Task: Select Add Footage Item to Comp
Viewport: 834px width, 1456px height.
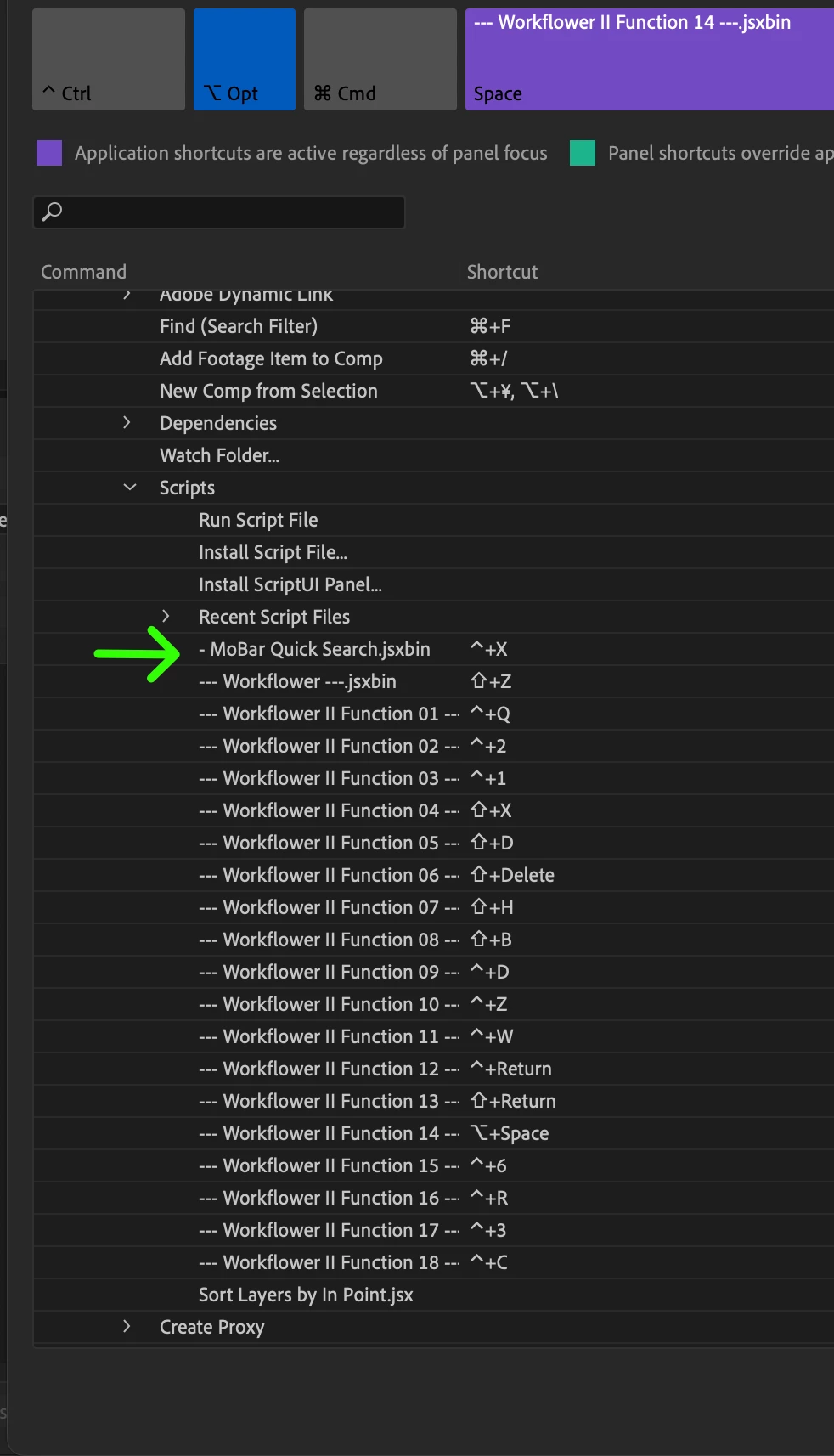Action: pyautogui.click(x=271, y=358)
